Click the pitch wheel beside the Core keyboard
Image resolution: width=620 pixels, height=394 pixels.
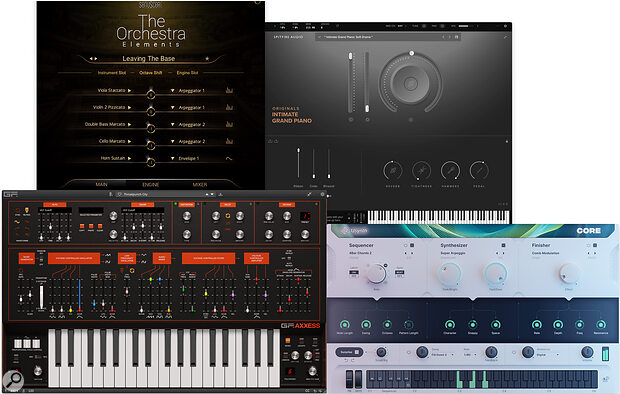pos(349,380)
